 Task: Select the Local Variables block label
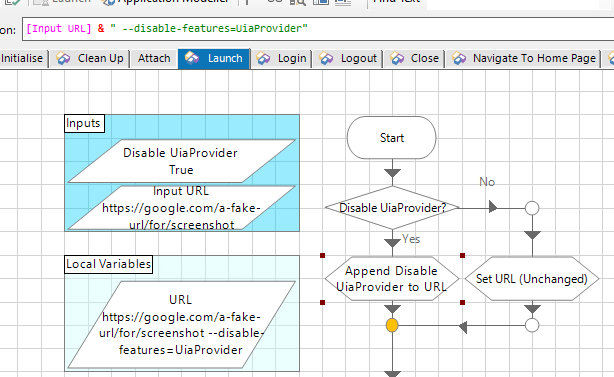click(108, 264)
